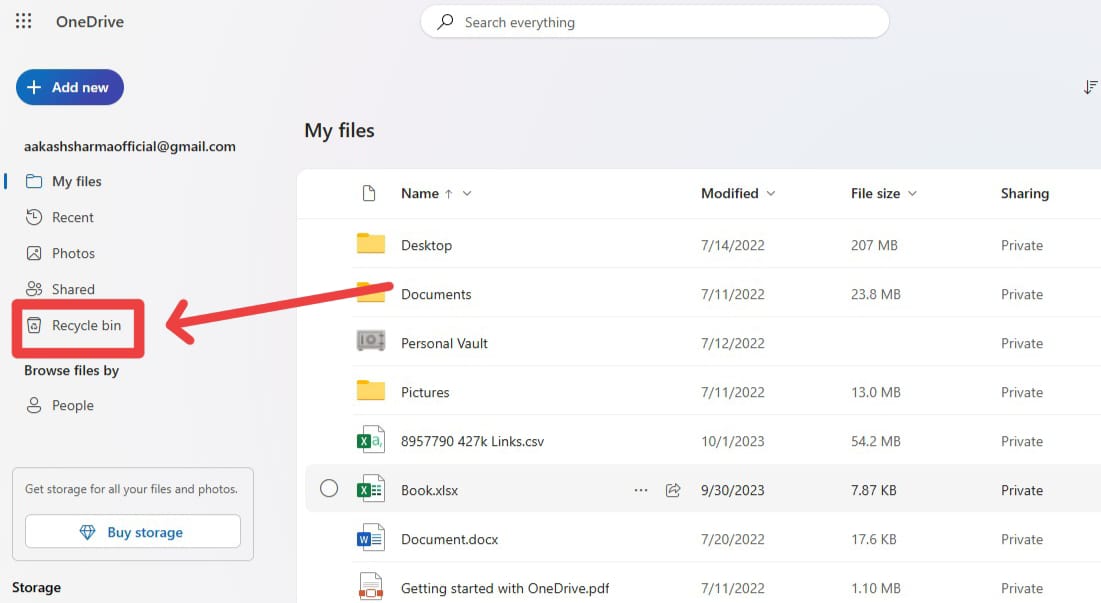Screen dimensions: 1101x603
Task: Click the Buy storage button
Action: [x=133, y=531]
